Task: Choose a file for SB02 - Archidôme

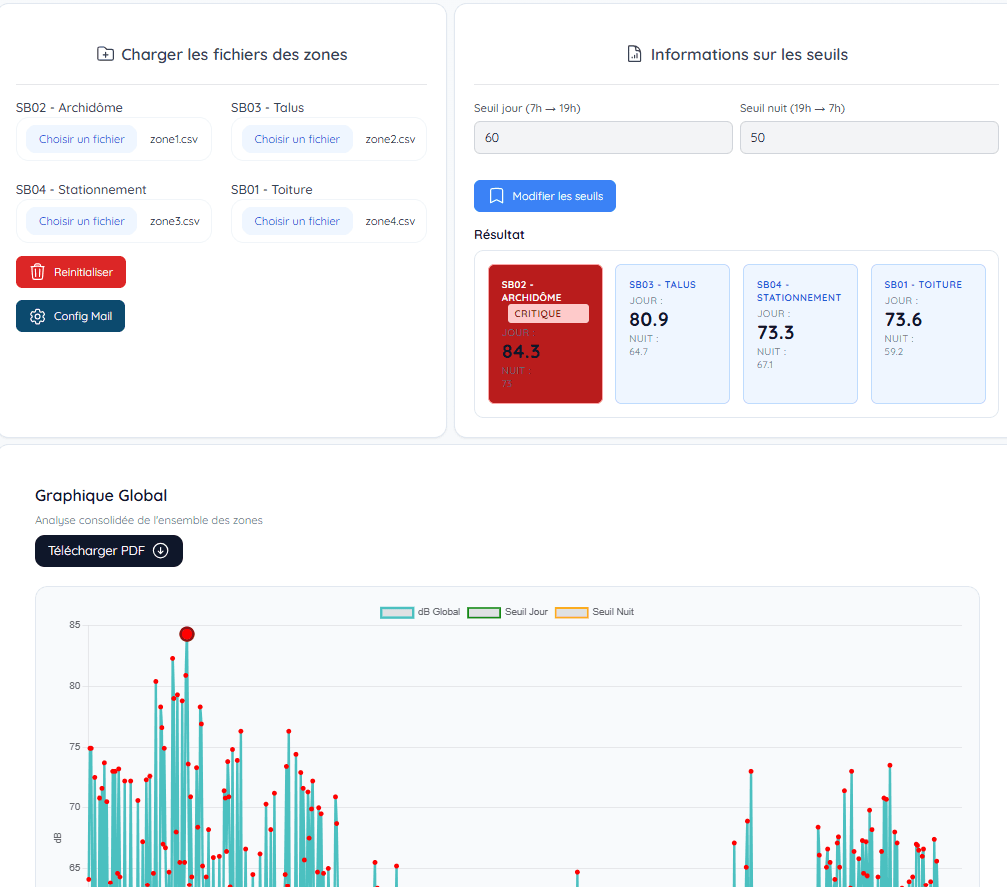Action: 82,139
